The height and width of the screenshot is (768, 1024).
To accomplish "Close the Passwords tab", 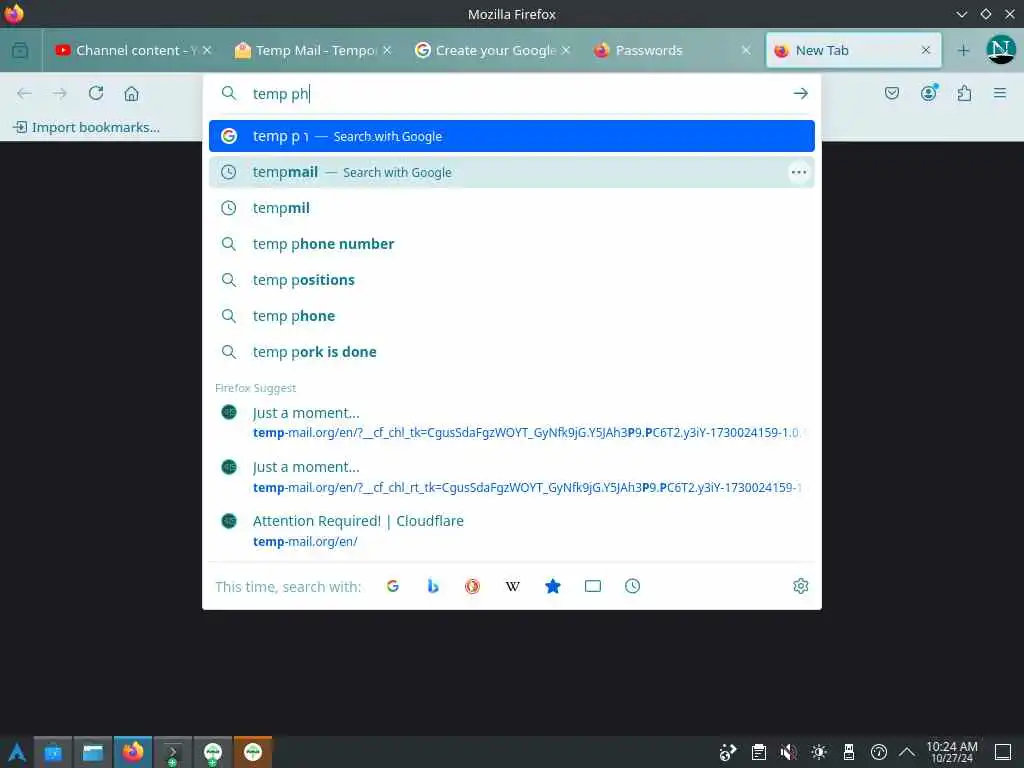I will (746, 50).
